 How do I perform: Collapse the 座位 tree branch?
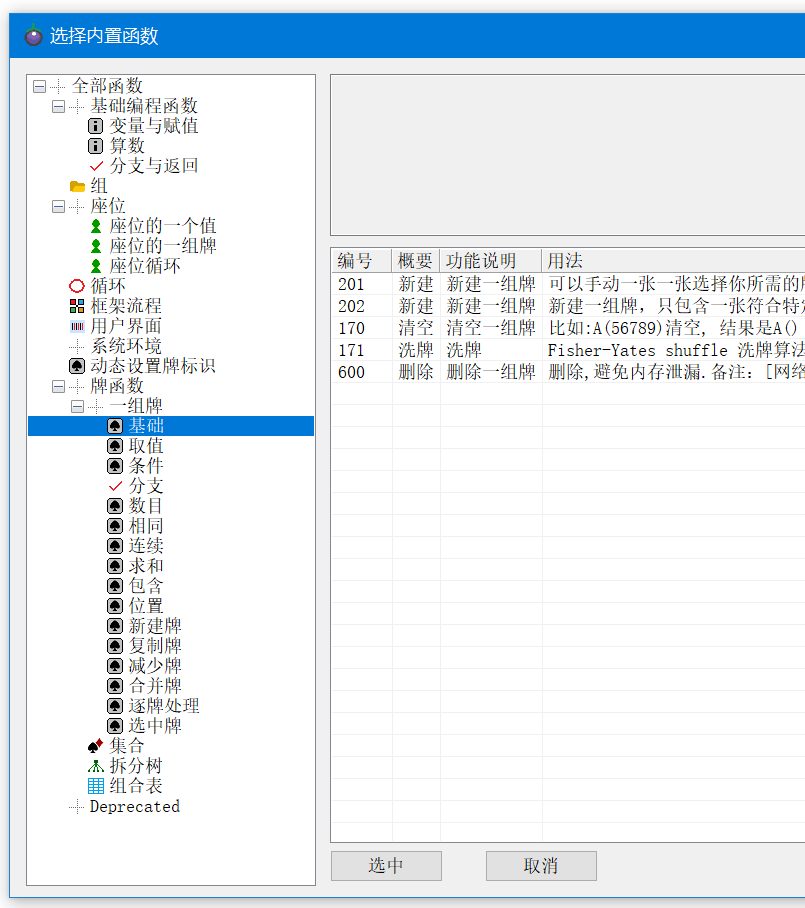(x=58, y=206)
